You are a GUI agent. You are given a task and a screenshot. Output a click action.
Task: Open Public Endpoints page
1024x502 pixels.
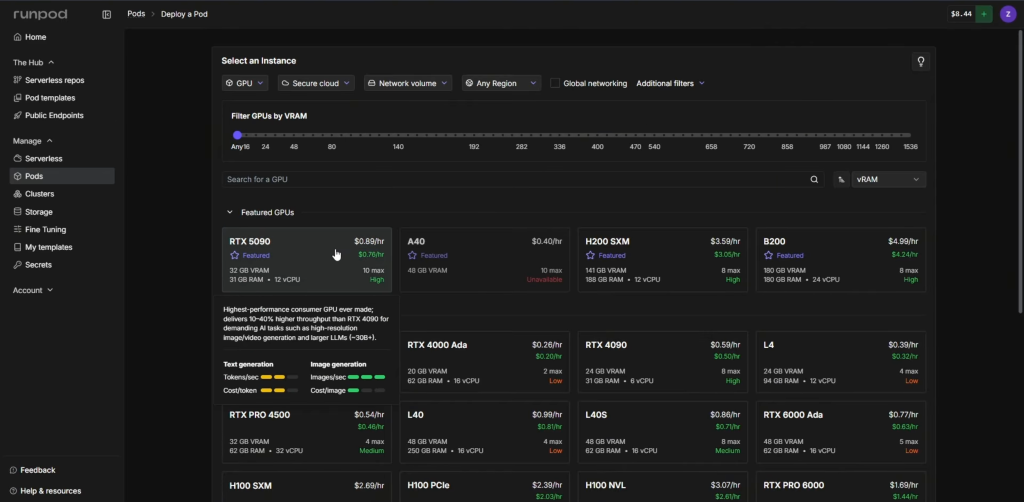coord(54,116)
